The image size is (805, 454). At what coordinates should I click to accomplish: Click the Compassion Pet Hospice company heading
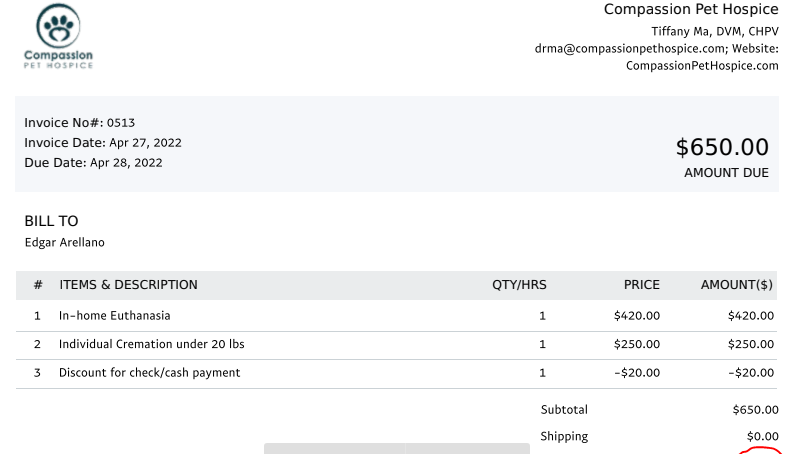[x=691, y=10]
